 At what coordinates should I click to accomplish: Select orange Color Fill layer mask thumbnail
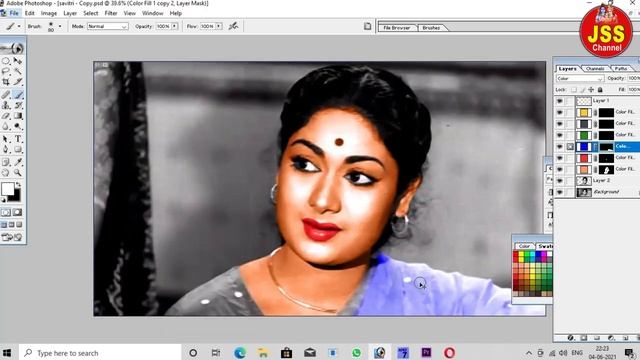[x=607, y=169]
